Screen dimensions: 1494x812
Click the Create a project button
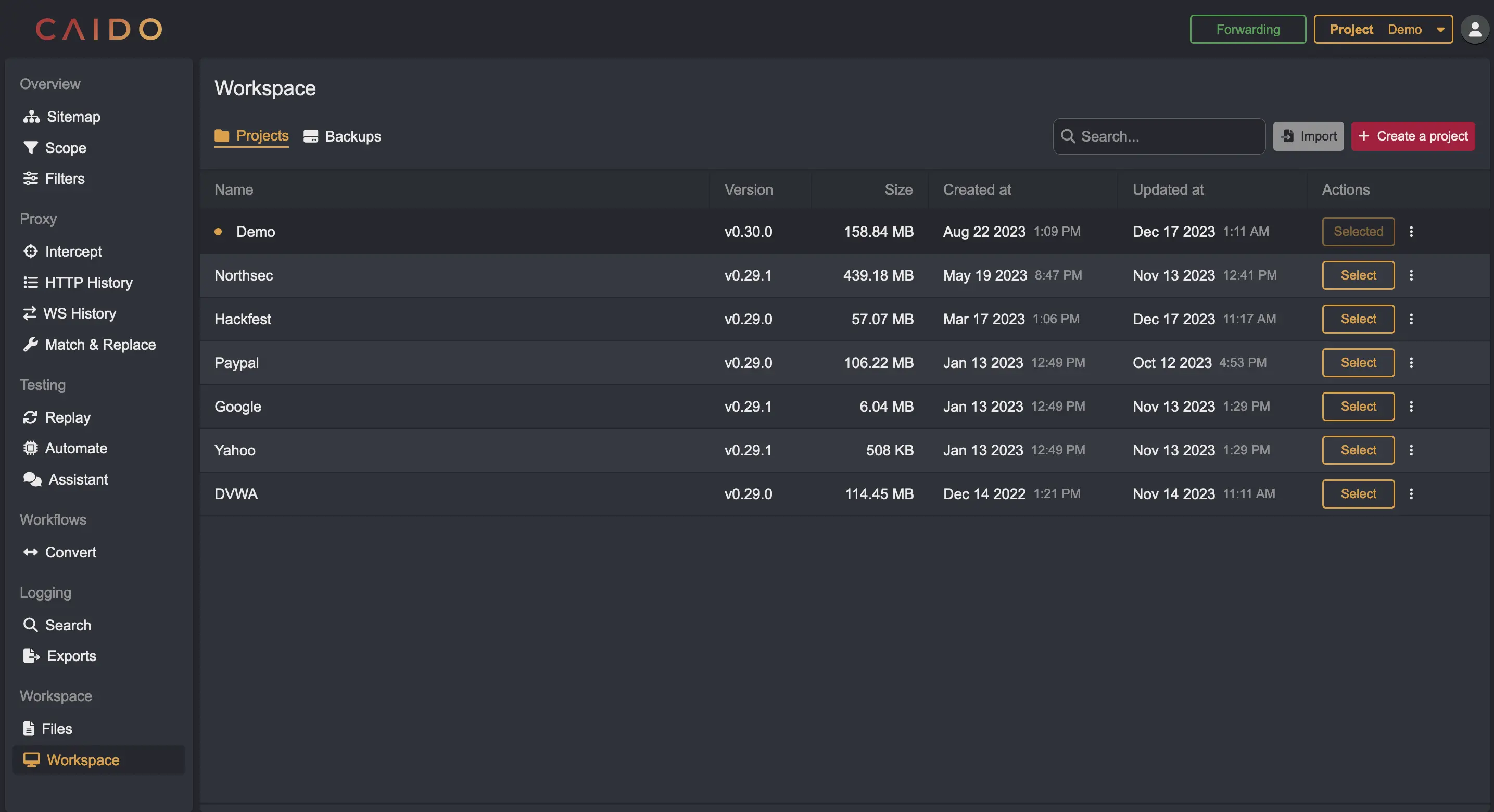[x=1413, y=136]
